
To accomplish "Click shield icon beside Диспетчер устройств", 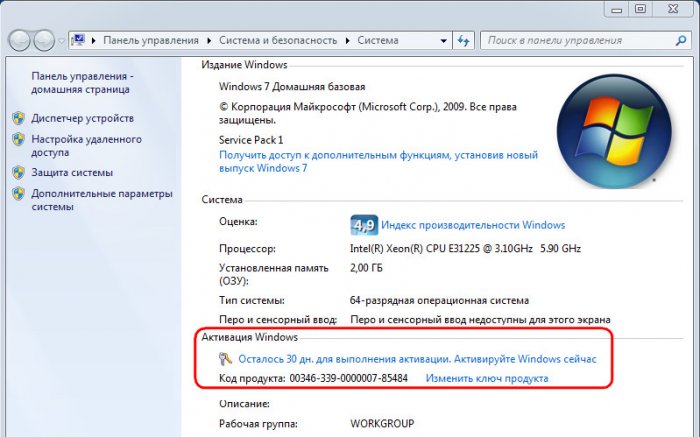I will [18, 118].
